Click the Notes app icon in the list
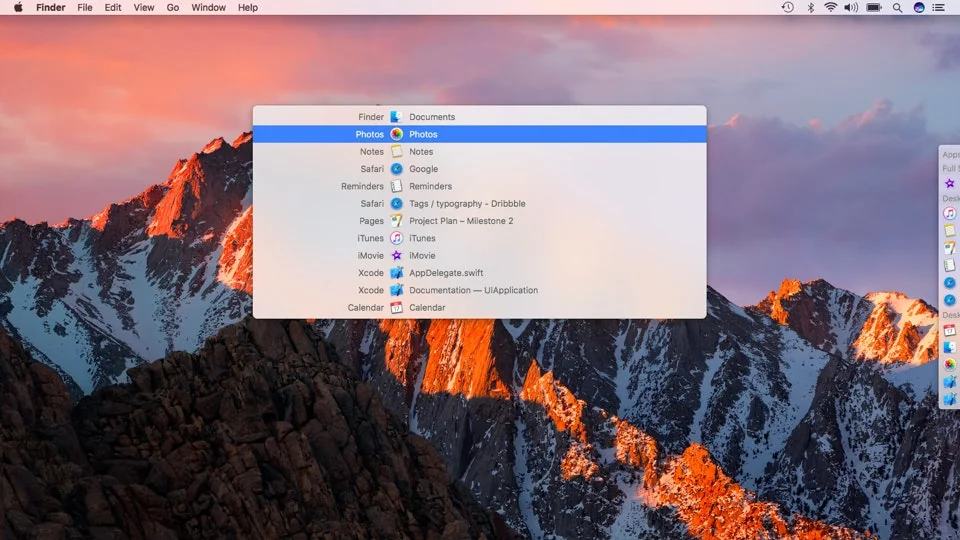This screenshot has width=960, height=540. [396, 152]
